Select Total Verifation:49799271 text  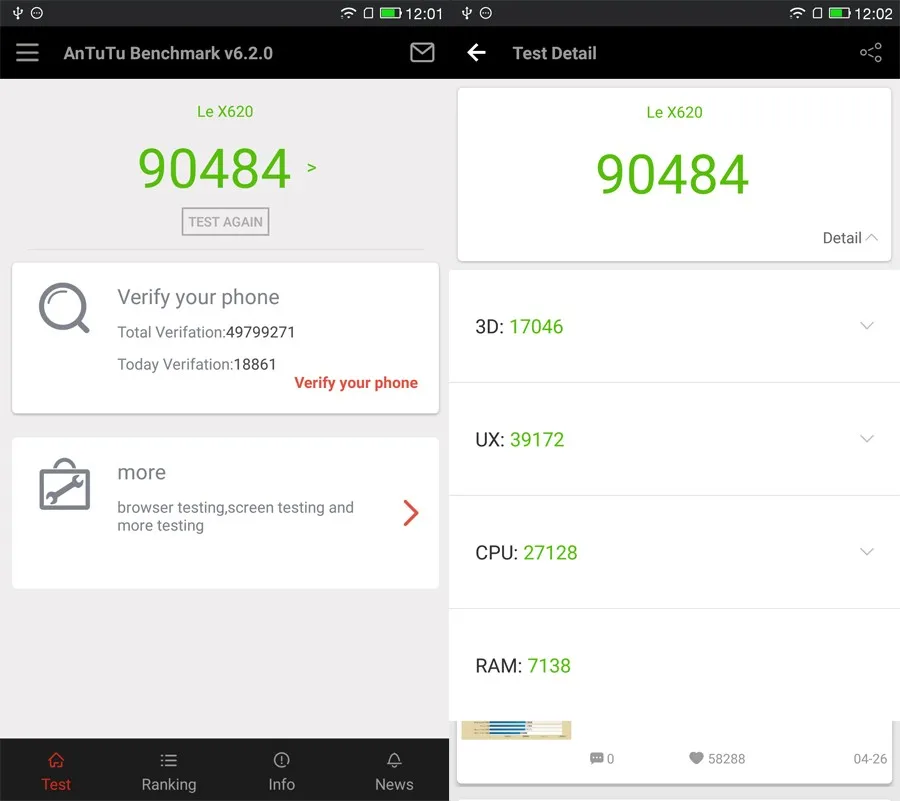(206, 332)
